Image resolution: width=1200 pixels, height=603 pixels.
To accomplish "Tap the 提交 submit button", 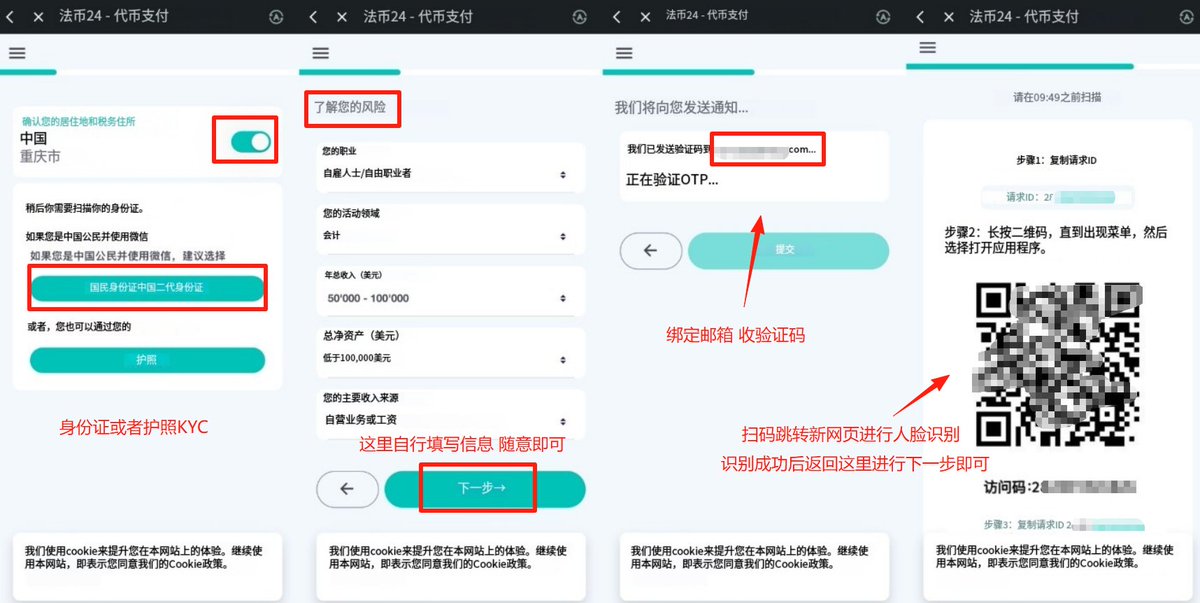I will tap(788, 250).
